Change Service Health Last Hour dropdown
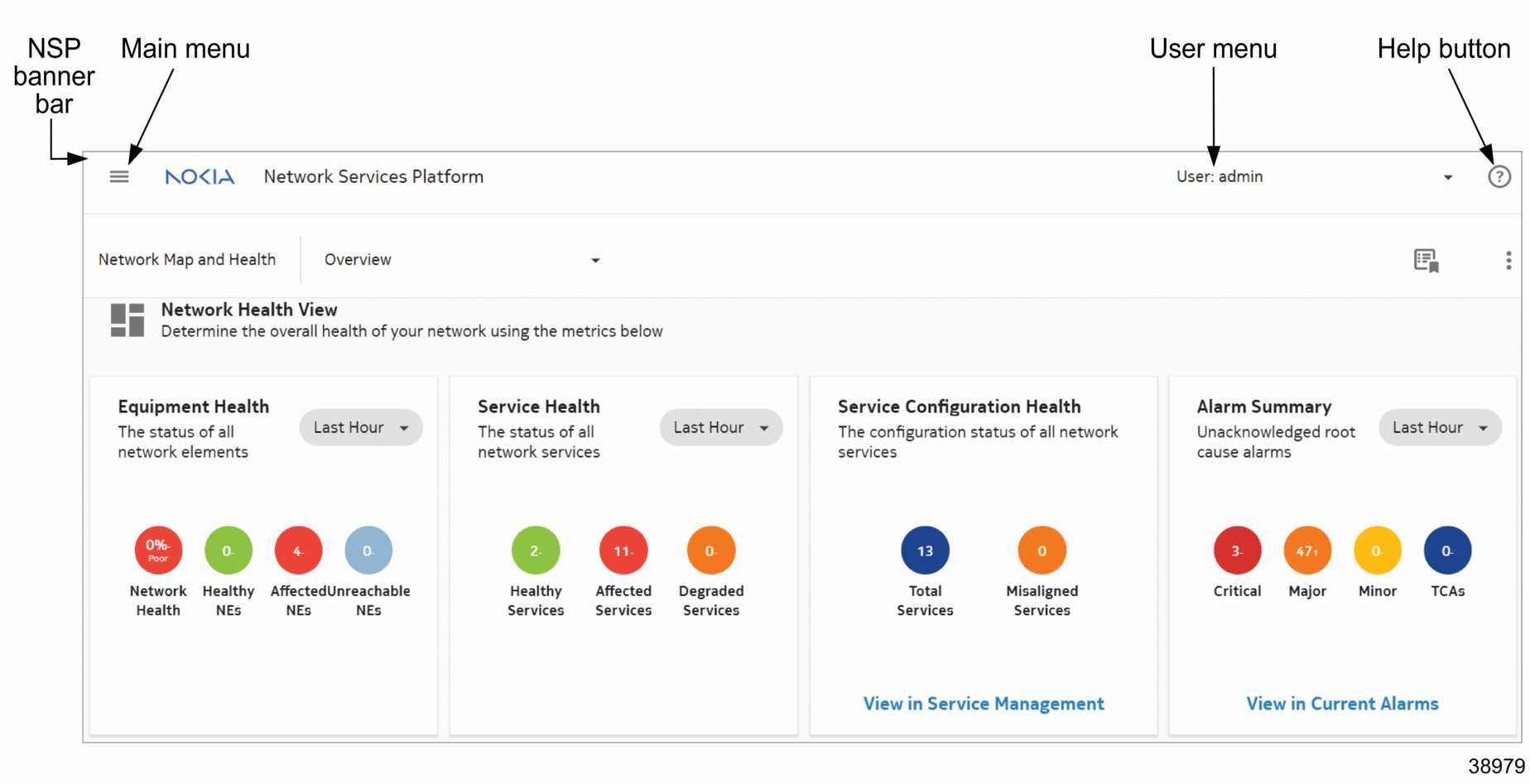 pyautogui.click(x=721, y=427)
